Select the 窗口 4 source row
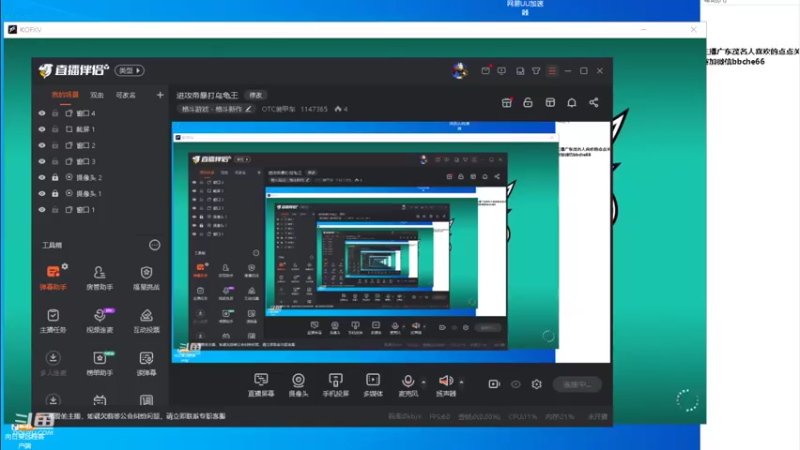The height and width of the screenshot is (450, 800). tap(100, 113)
